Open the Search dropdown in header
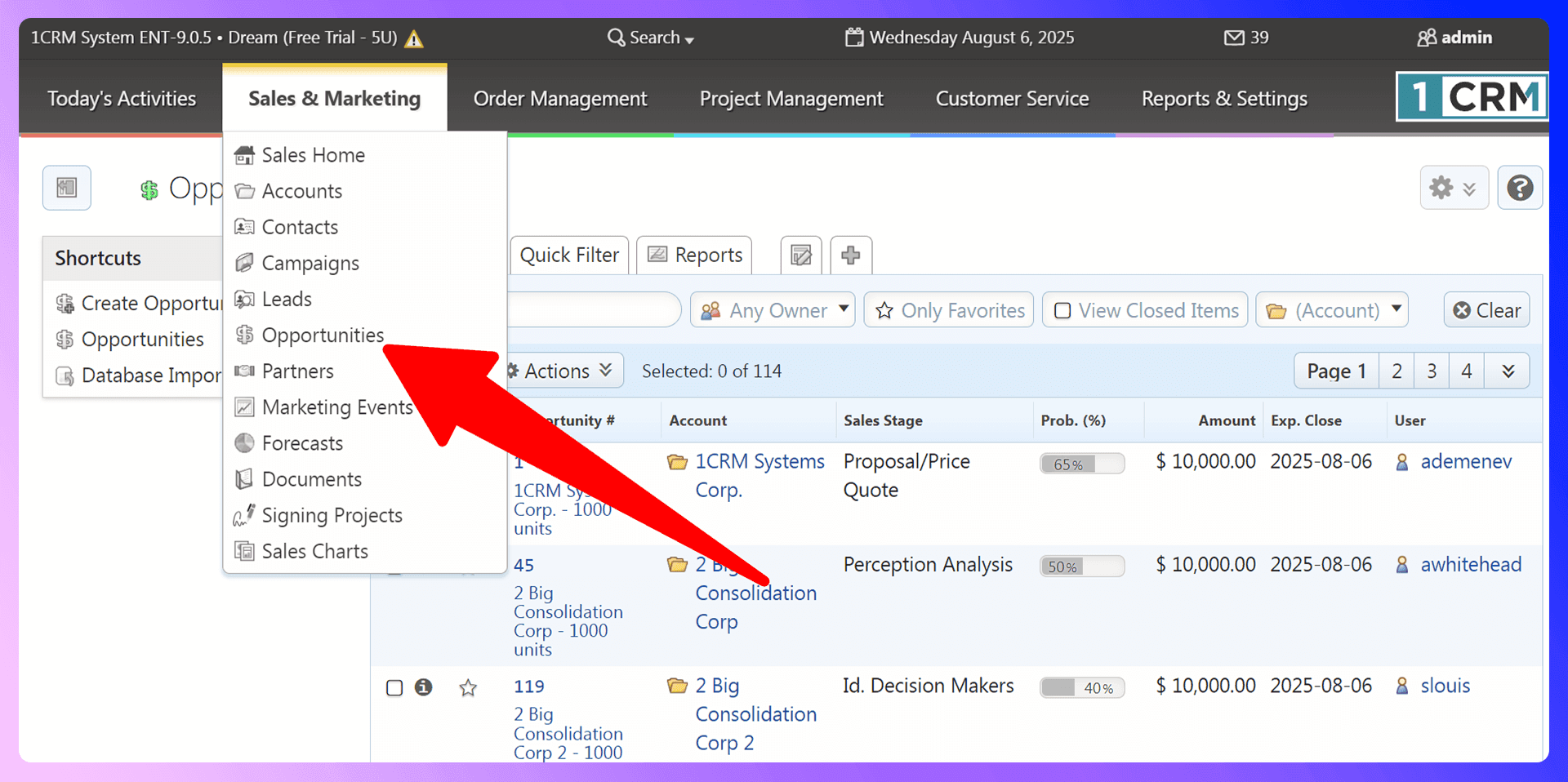1568x782 pixels. point(651,38)
